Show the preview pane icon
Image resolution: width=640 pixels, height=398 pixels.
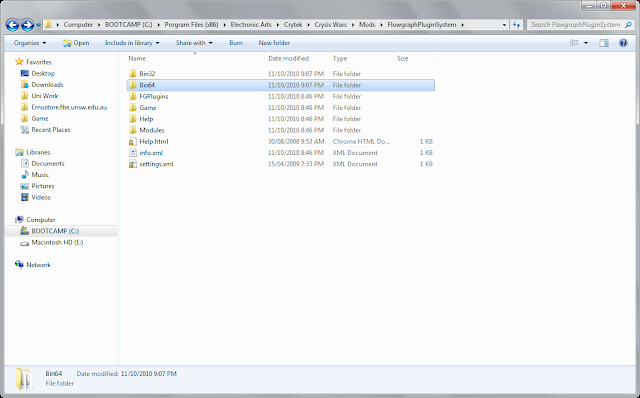pos(604,43)
